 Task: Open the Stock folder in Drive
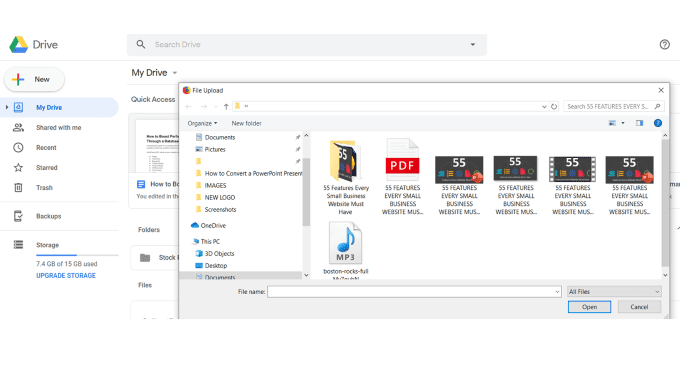pos(155,258)
